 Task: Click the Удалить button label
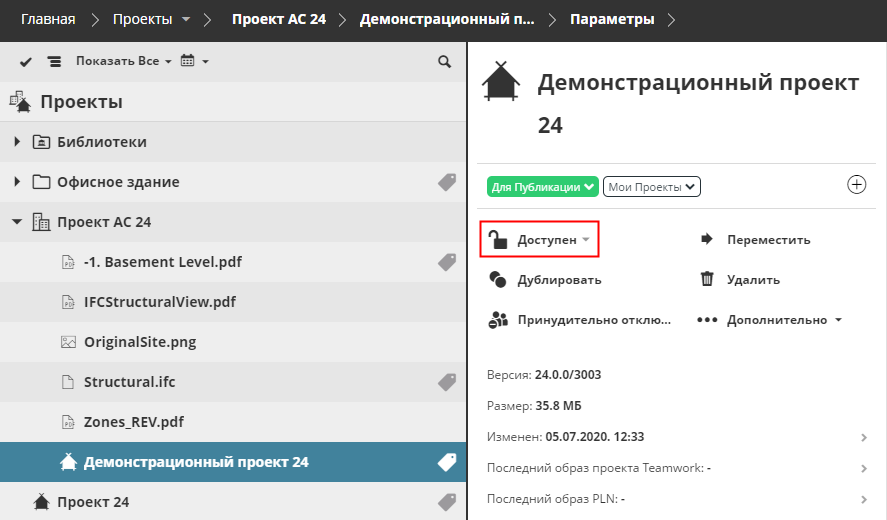coord(753,280)
